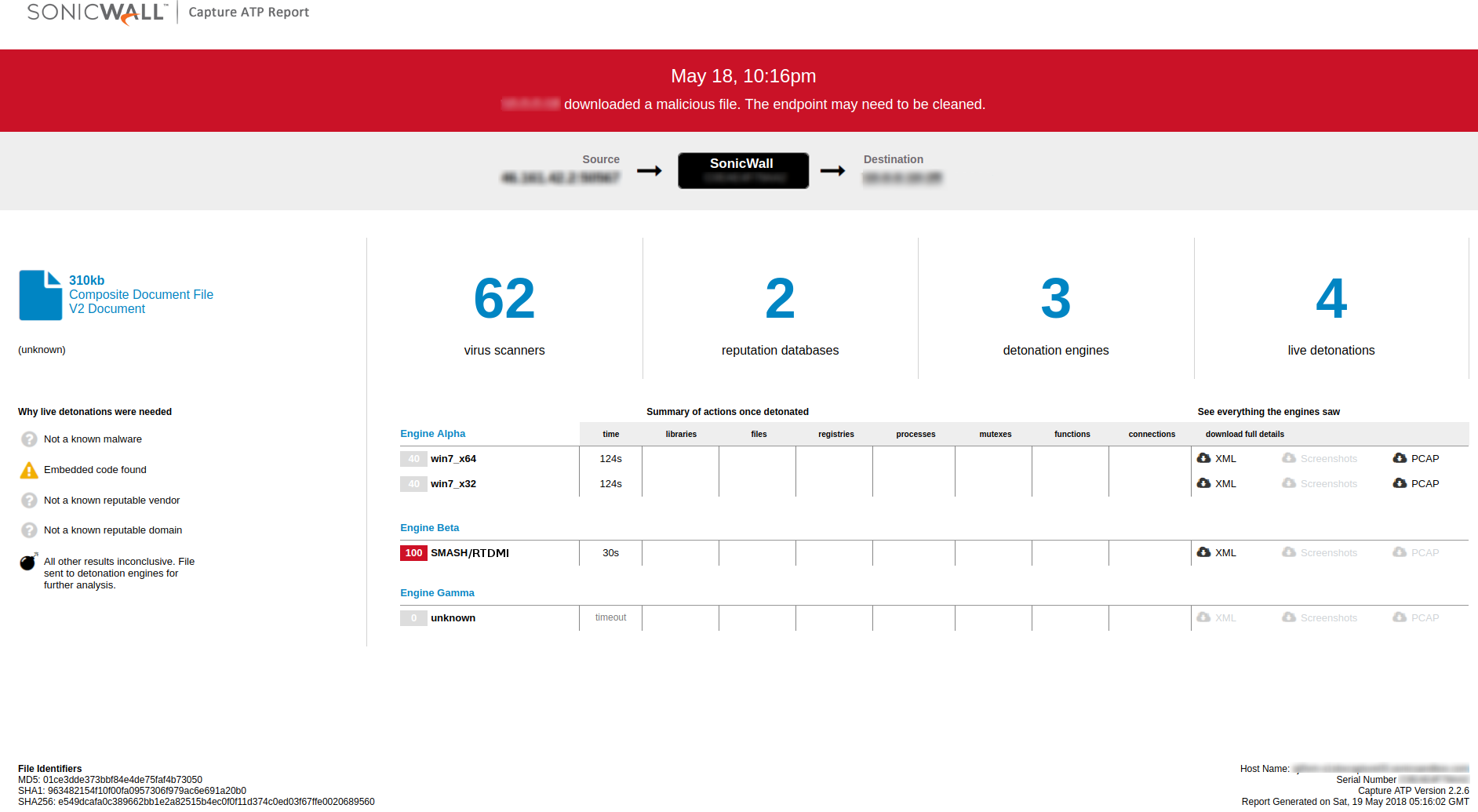Click the SHA1 hash line

[132, 791]
